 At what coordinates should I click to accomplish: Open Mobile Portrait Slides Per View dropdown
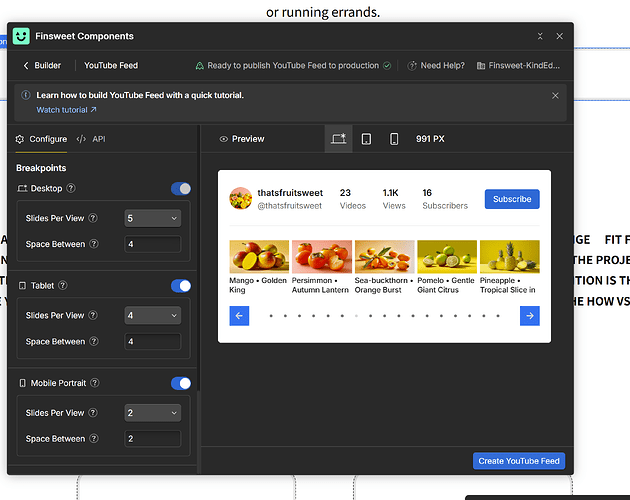[153, 413]
